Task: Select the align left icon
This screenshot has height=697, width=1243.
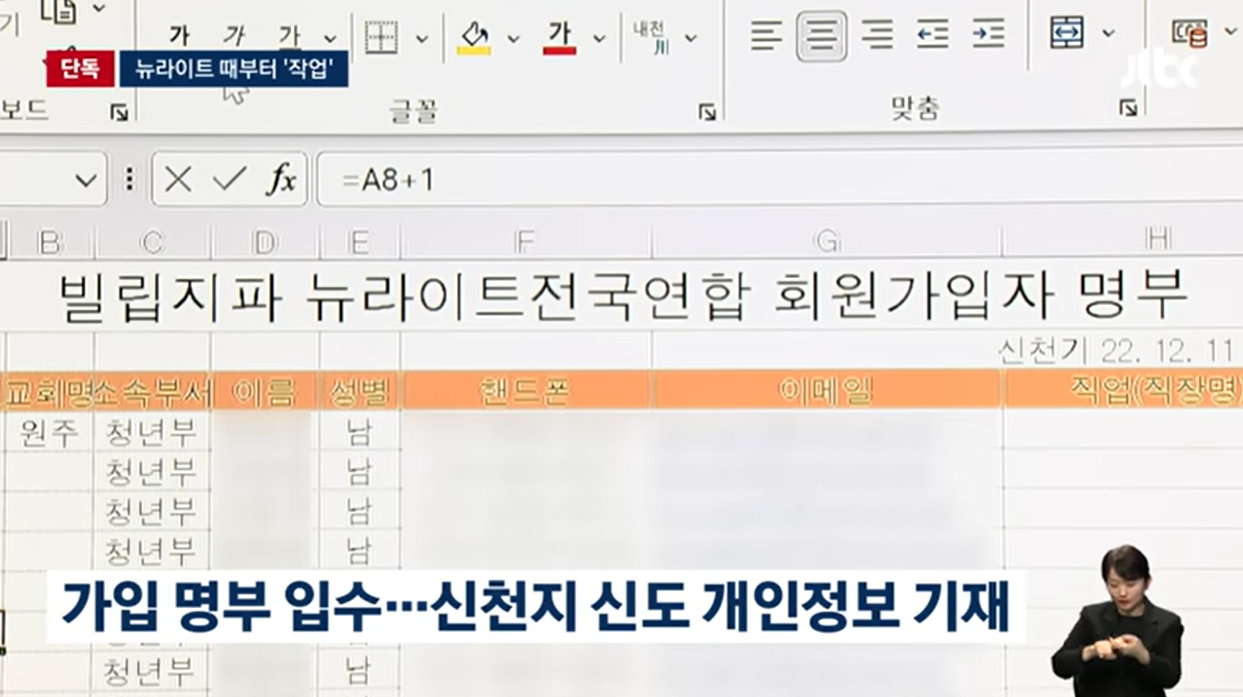Action: (x=767, y=36)
